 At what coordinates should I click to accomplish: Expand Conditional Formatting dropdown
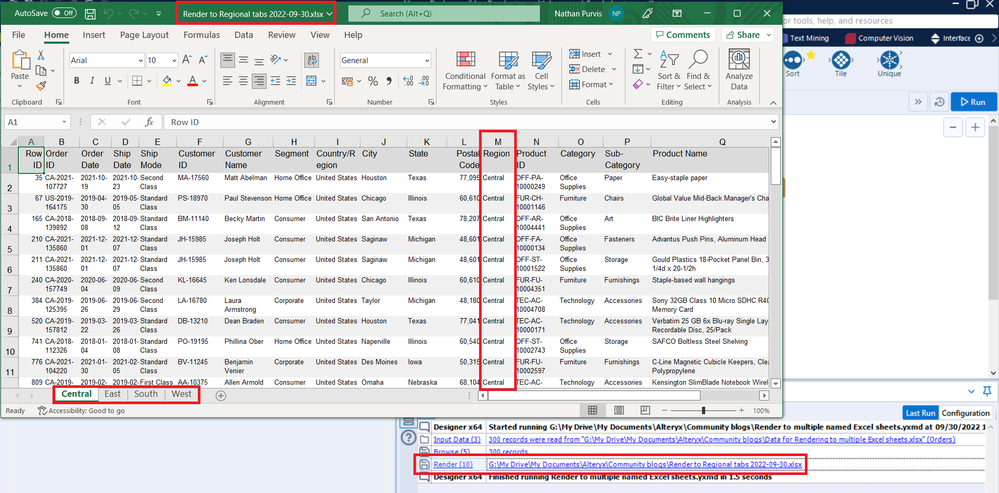pos(465,70)
